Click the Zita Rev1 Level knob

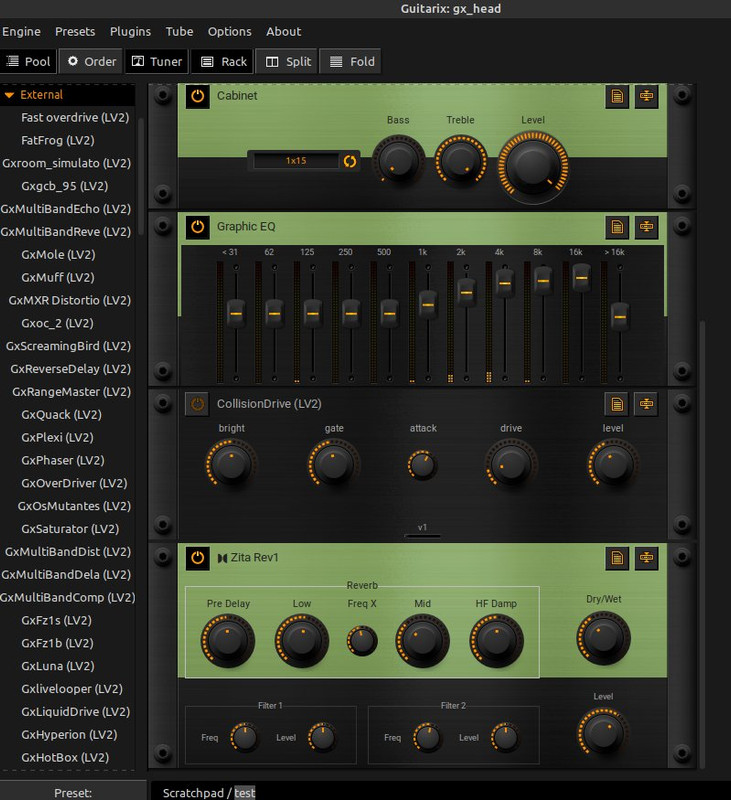[603, 731]
